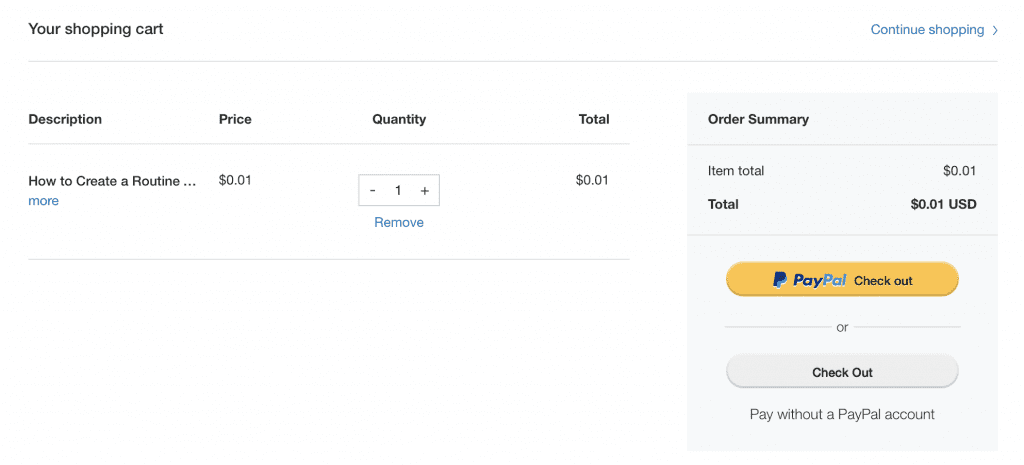Click the $0.01 USD total amount

(x=943, y=204)
